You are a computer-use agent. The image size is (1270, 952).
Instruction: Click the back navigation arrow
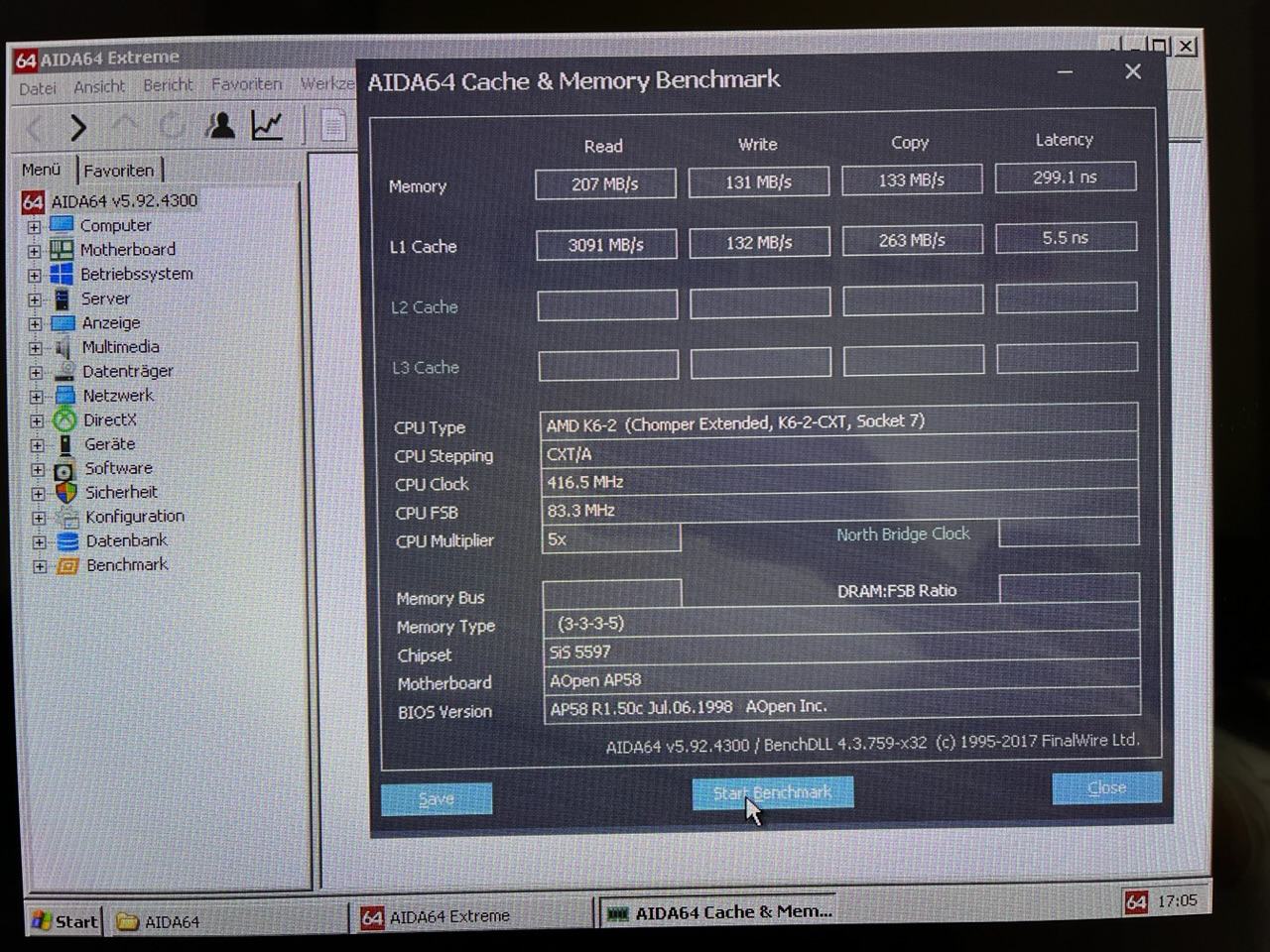tap(35, 129)
